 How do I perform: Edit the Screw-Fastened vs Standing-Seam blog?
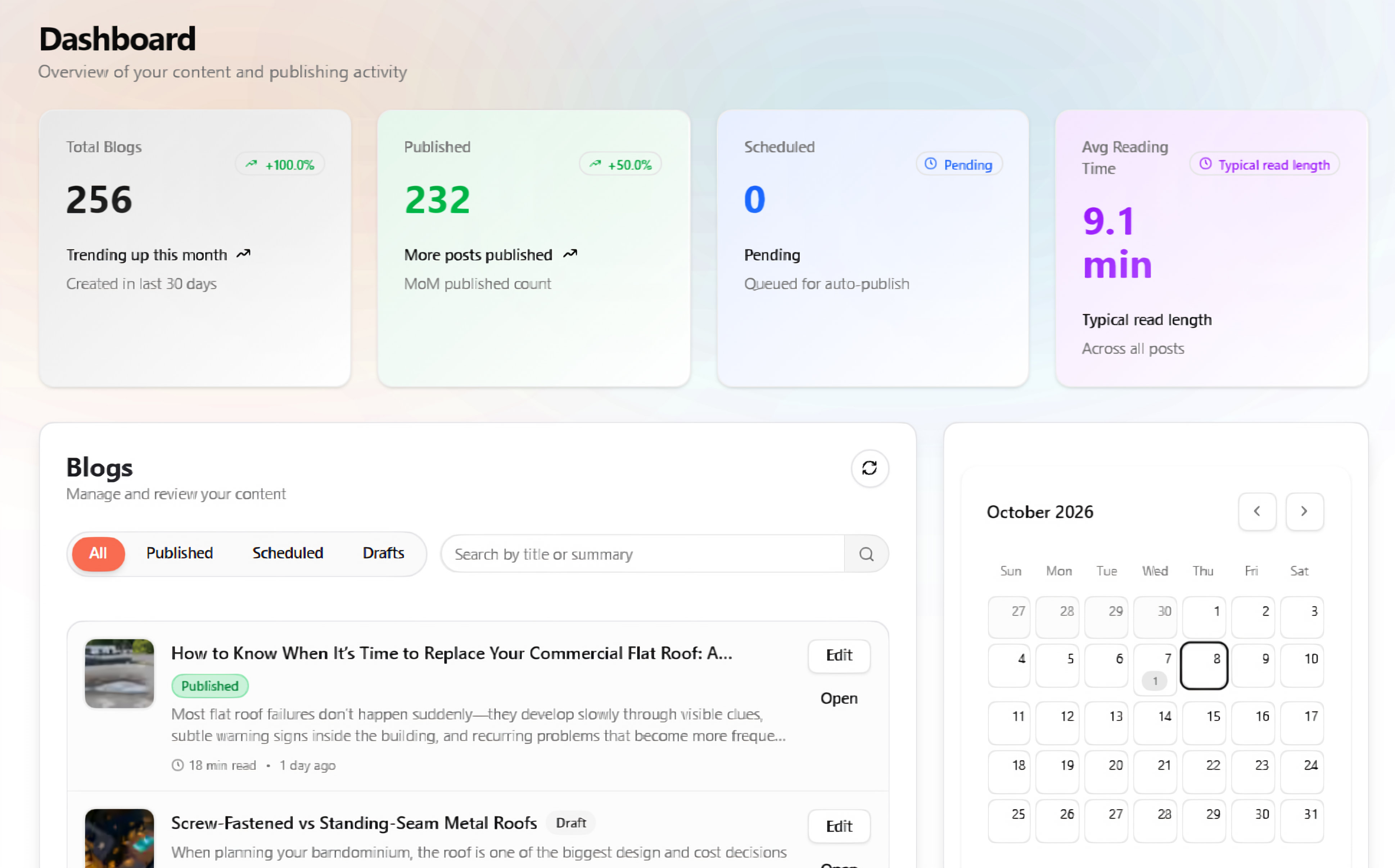pos(839,827)
